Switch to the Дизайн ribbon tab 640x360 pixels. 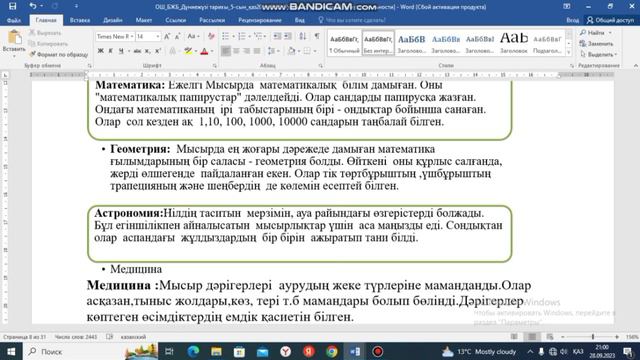click(113, 20)
